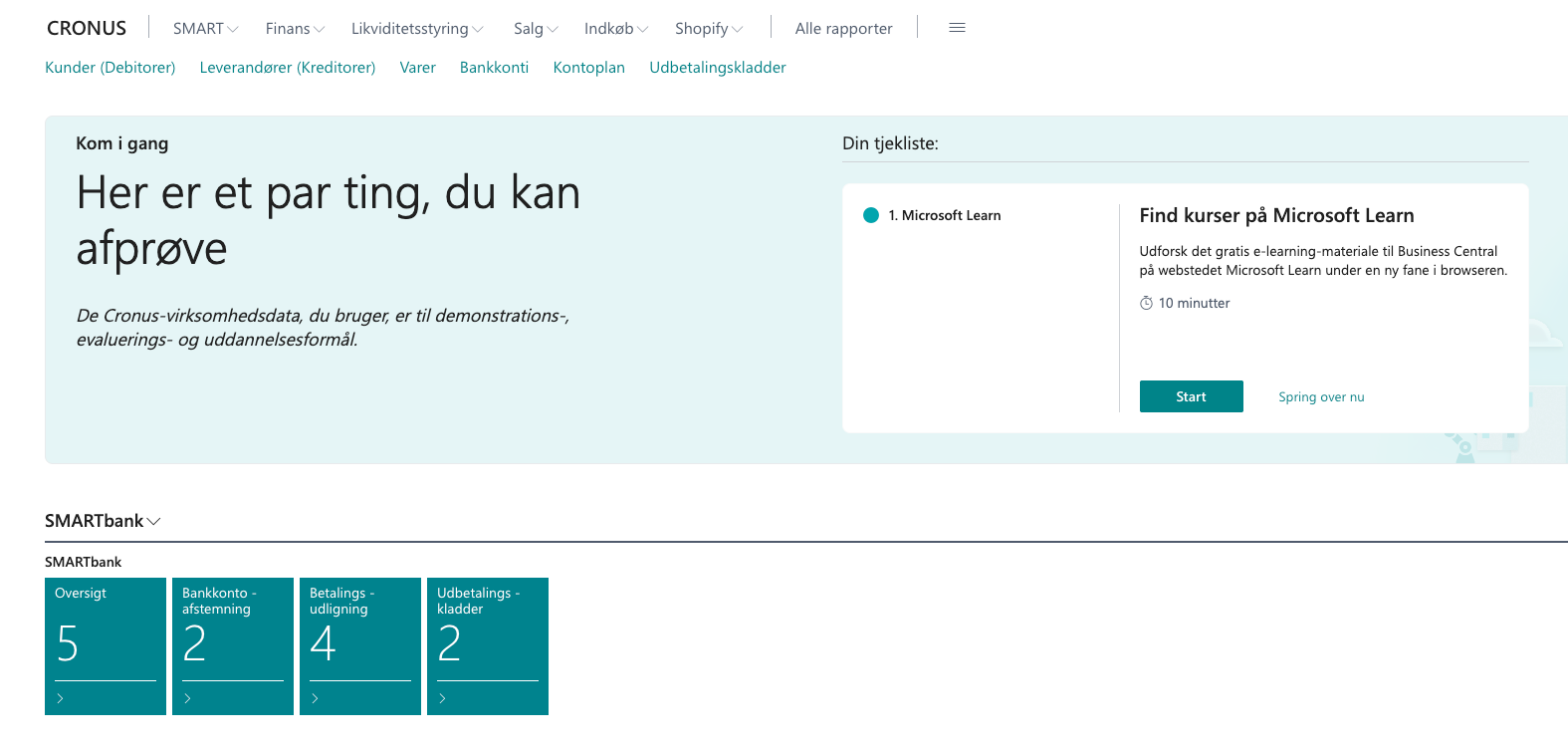Expand the SMART menu

coord(205,29)
